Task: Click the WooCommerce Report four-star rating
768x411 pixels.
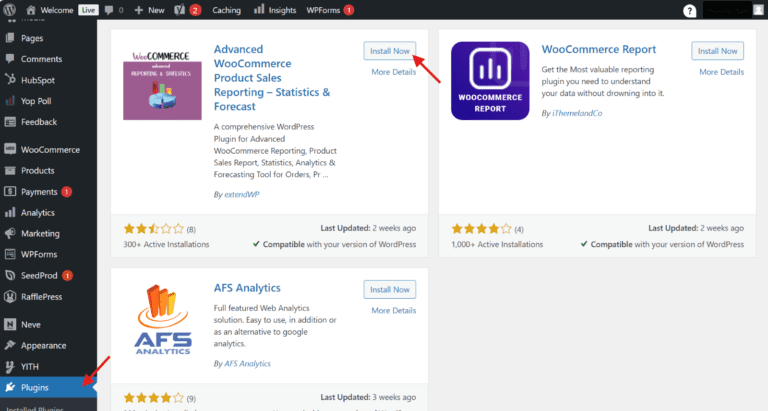Action: point(481,229)
